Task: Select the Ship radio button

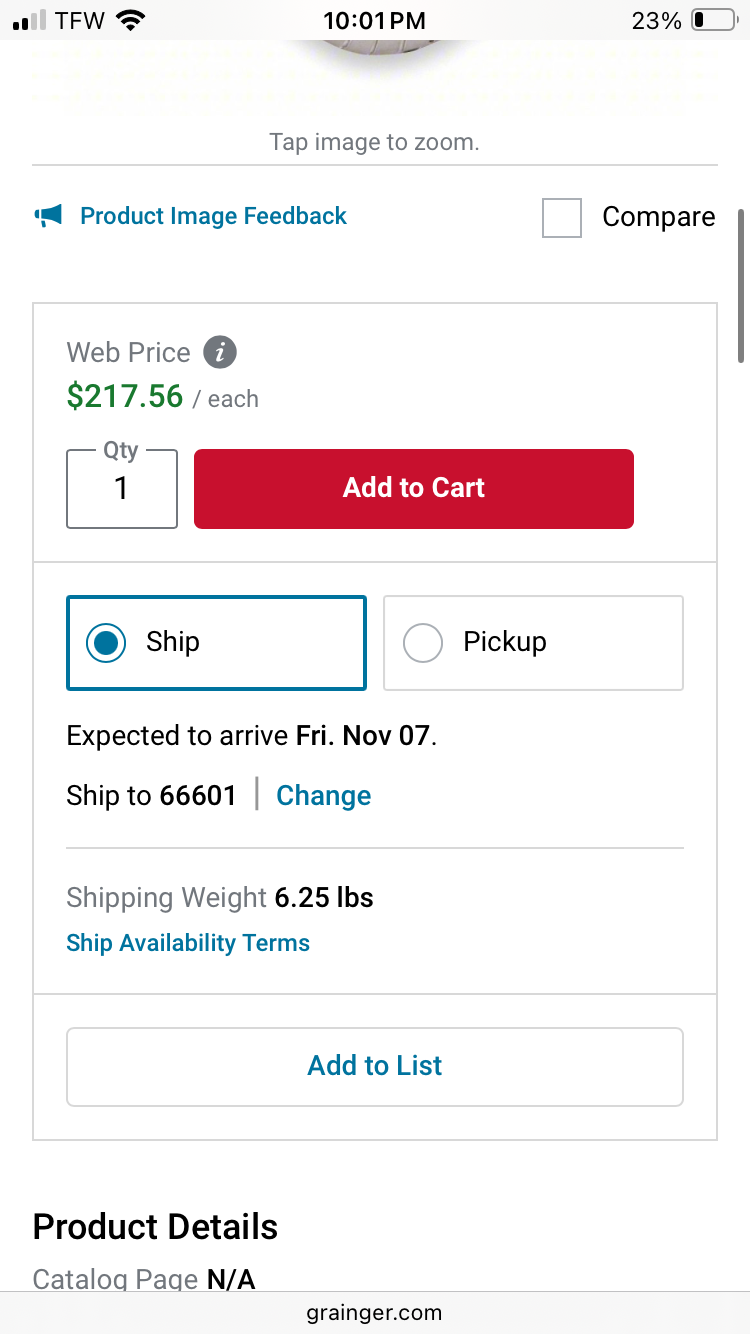Action: pyautogui.click(x=106, y=643)
